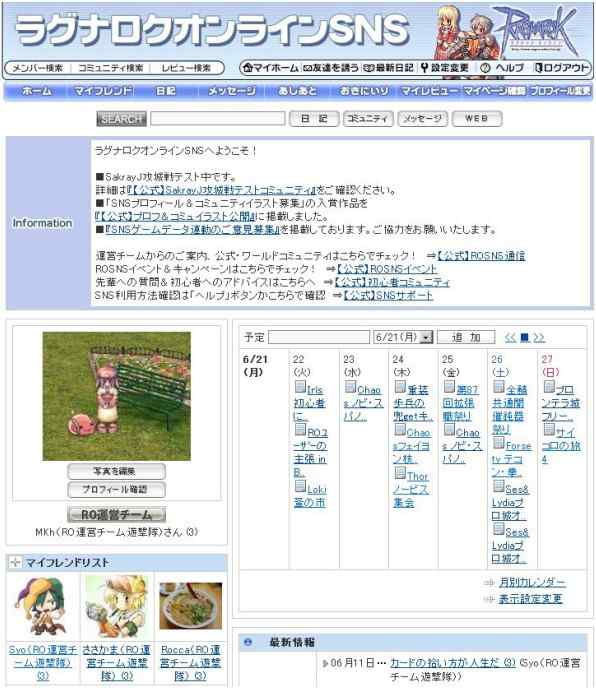The height and width of the screenshot is (688, 596).
Task: Open 設定変更 via the key icon
Action: tap(424, 68)
